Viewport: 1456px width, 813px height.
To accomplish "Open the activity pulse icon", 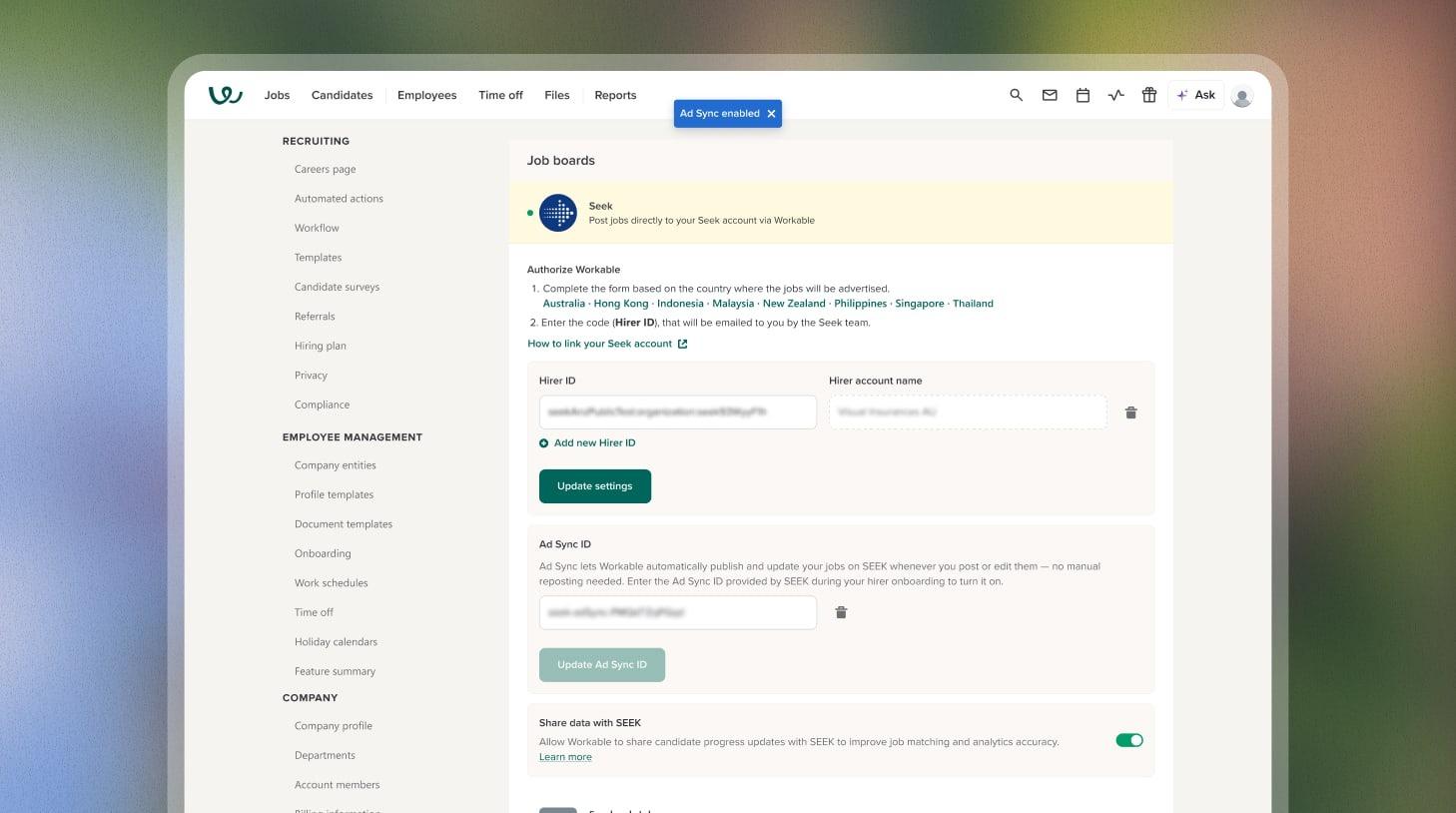I will tap(1116, 95).
